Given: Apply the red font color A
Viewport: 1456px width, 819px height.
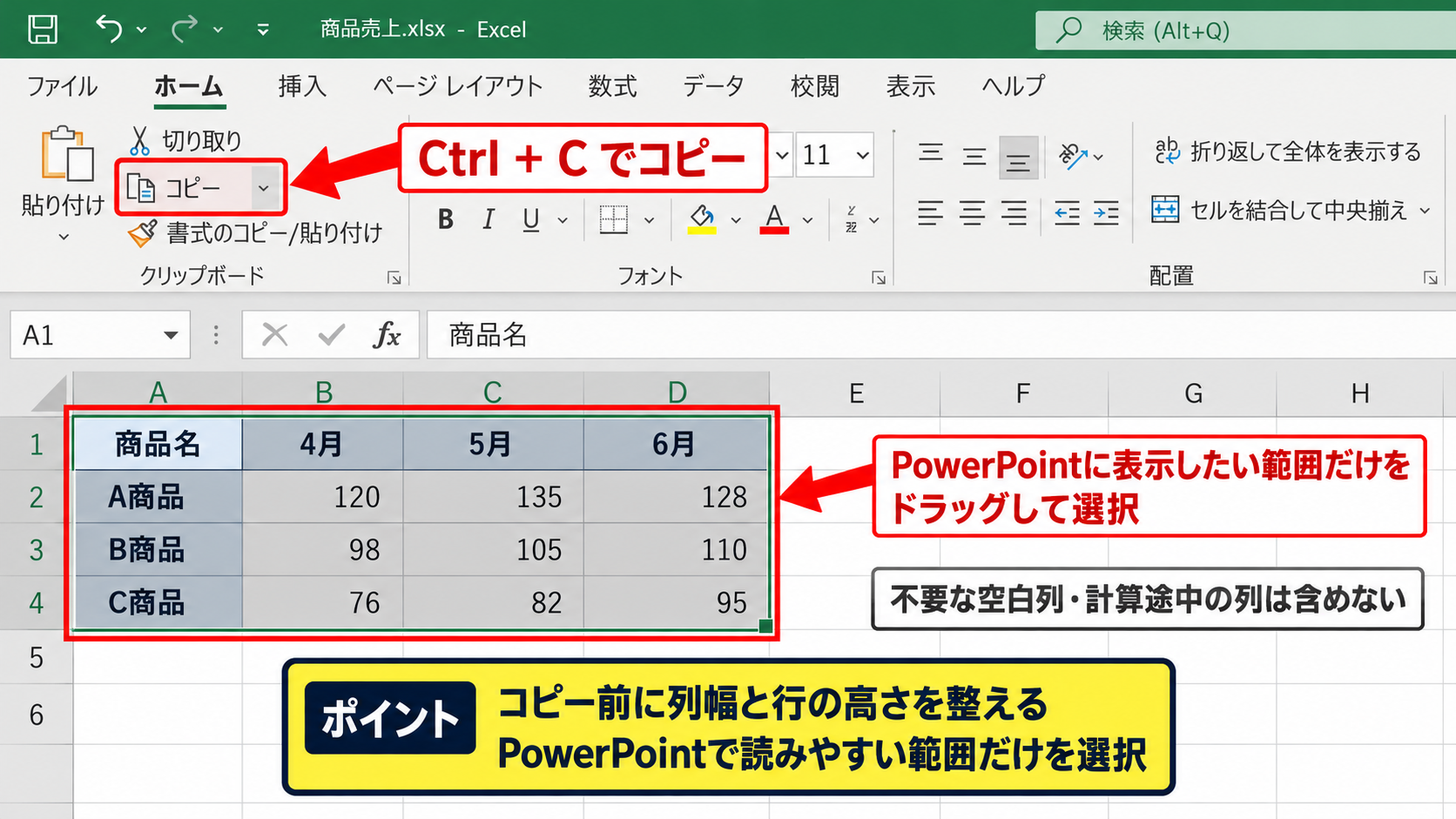Looking at the screenshot, I should pos(774,218).
